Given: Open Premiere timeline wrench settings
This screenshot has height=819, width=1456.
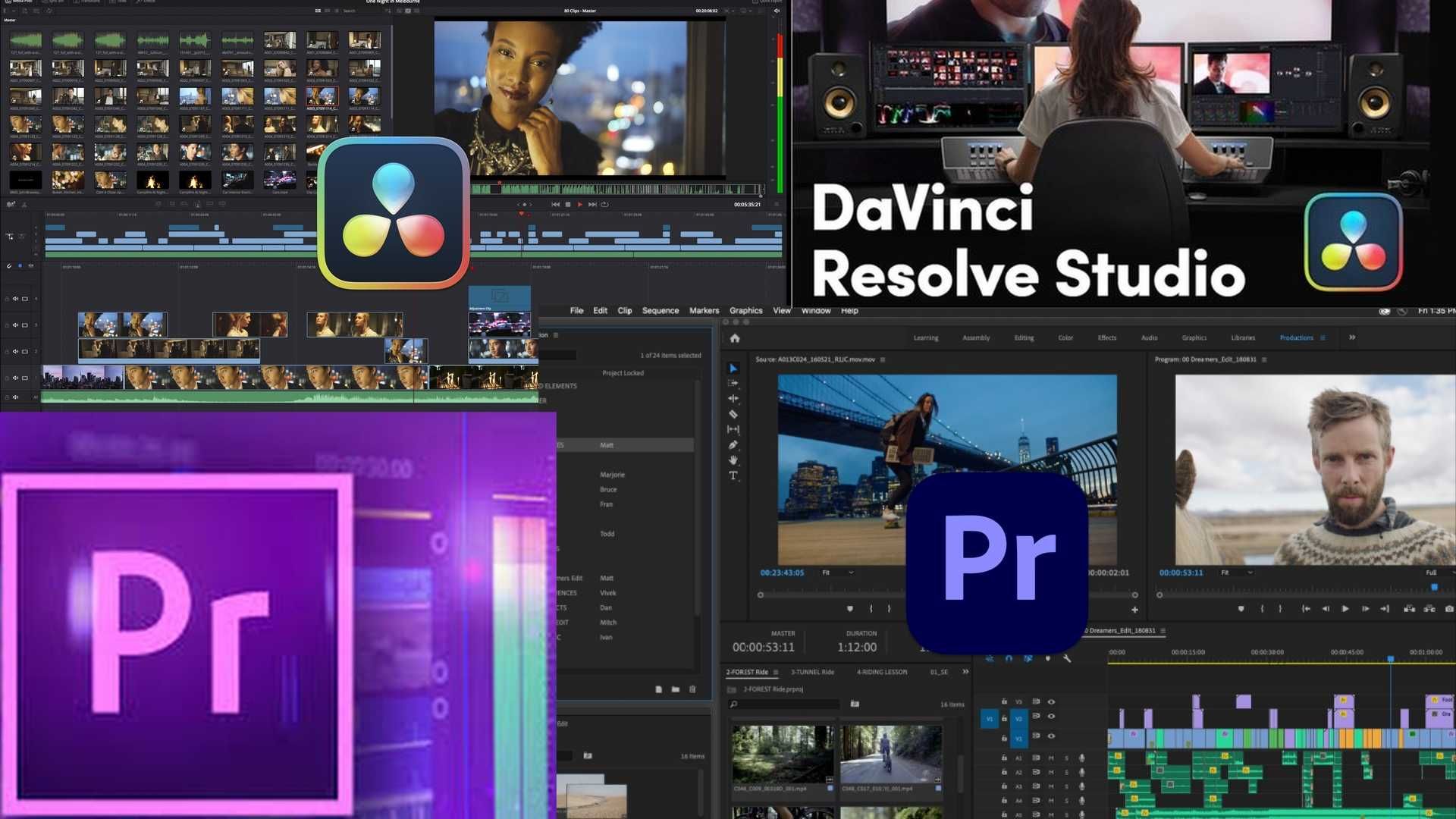Looking at the screenshot, I should pos(1067,658).
